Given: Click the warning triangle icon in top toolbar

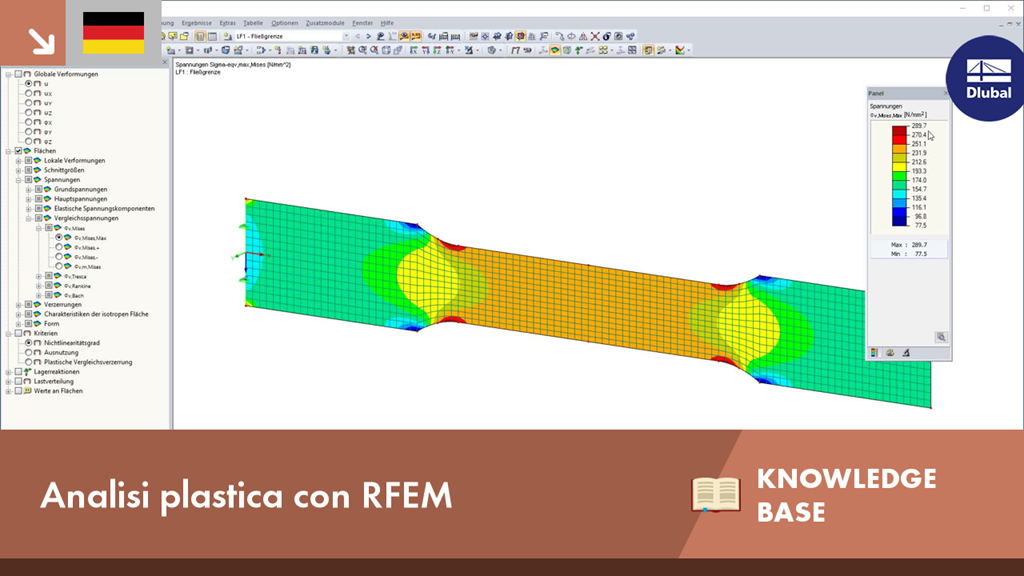Looking at the screenshot, I should pyautogui.click(x=583, y=37).
